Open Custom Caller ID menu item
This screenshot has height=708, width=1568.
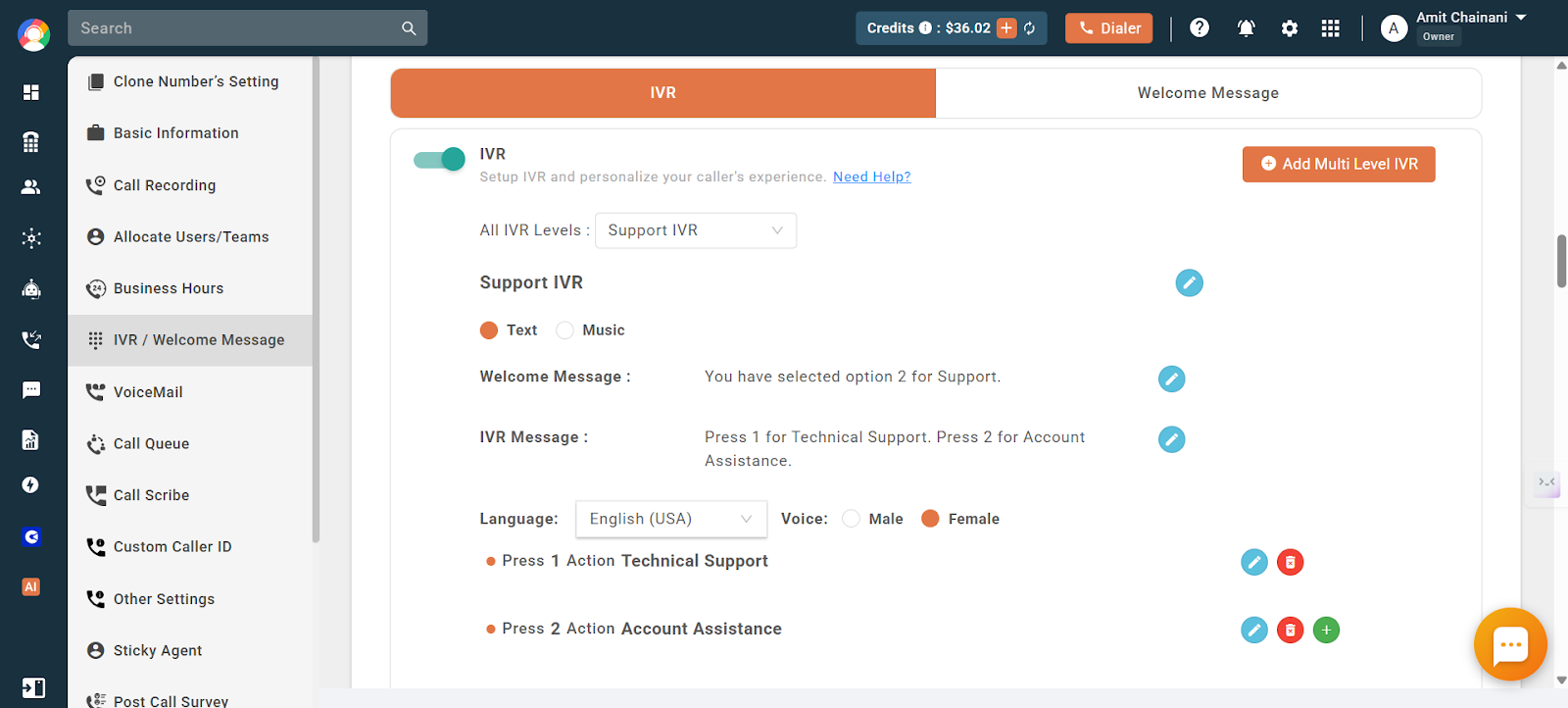pos(190,547)
